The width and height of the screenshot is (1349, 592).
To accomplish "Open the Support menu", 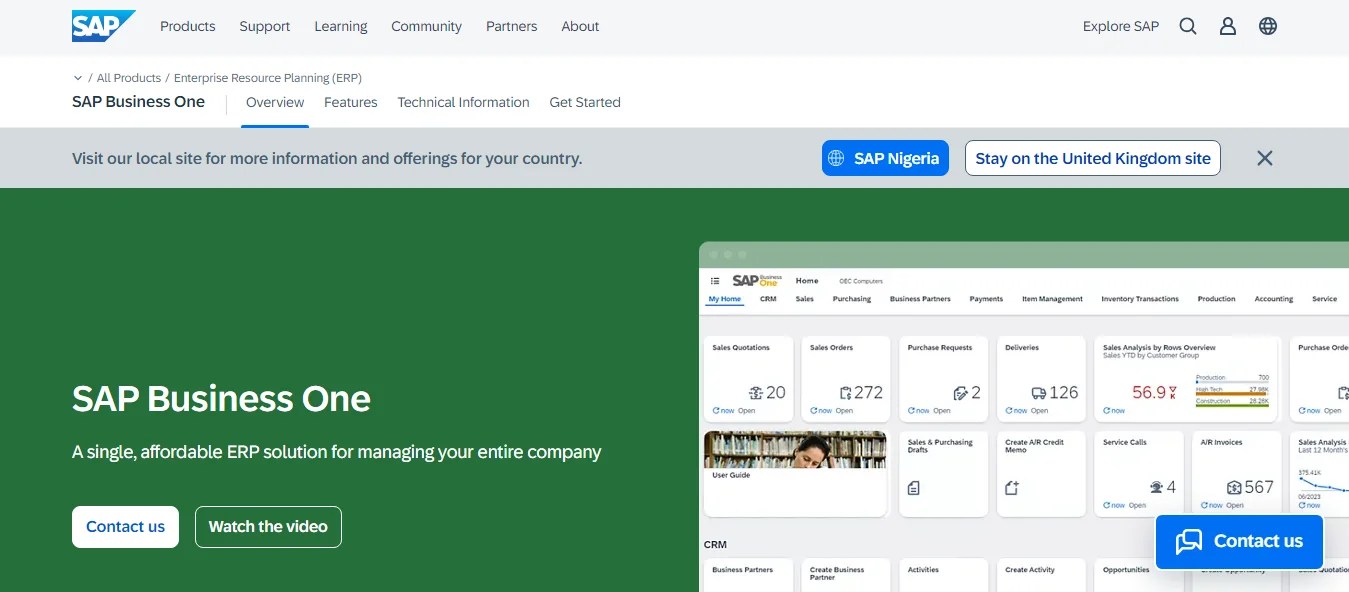I will (265, 27).
